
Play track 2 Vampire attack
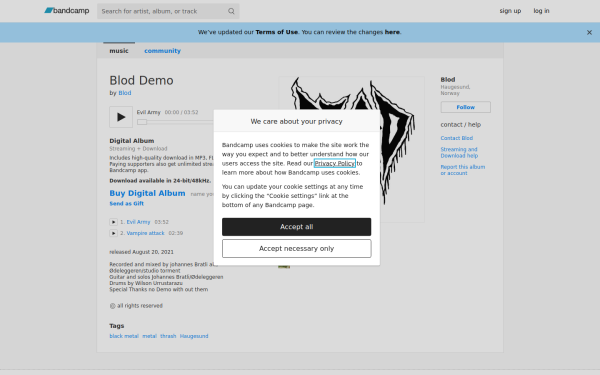click(x=113, y=233)
